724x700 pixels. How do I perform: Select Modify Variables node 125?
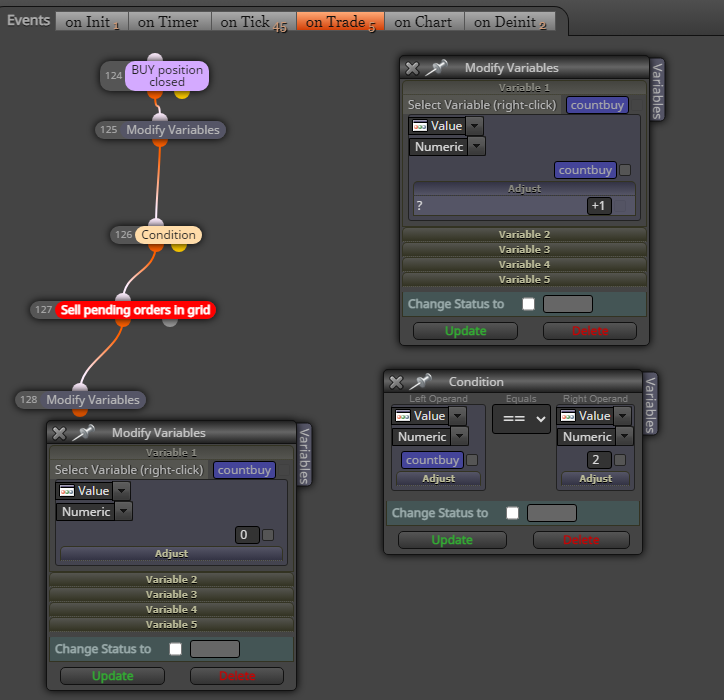coord(173,130)
